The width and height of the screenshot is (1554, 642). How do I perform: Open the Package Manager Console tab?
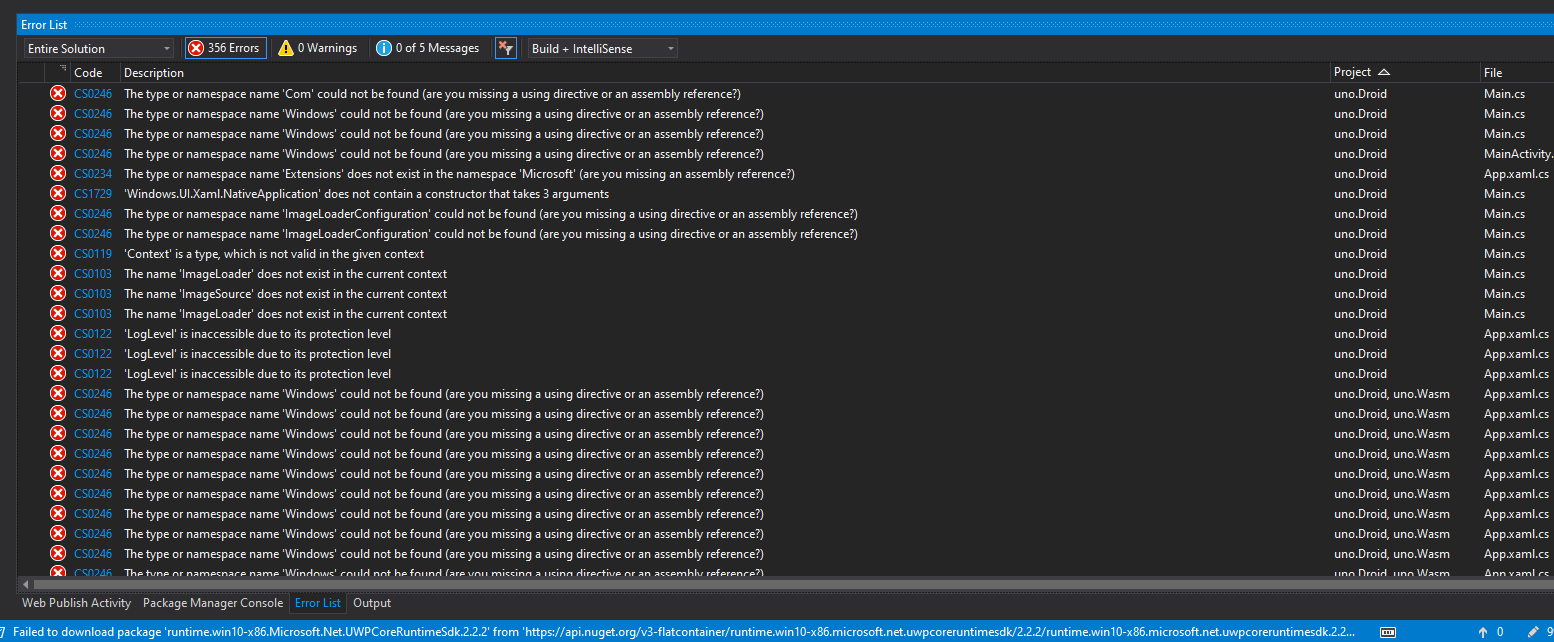tap(213, 602)
